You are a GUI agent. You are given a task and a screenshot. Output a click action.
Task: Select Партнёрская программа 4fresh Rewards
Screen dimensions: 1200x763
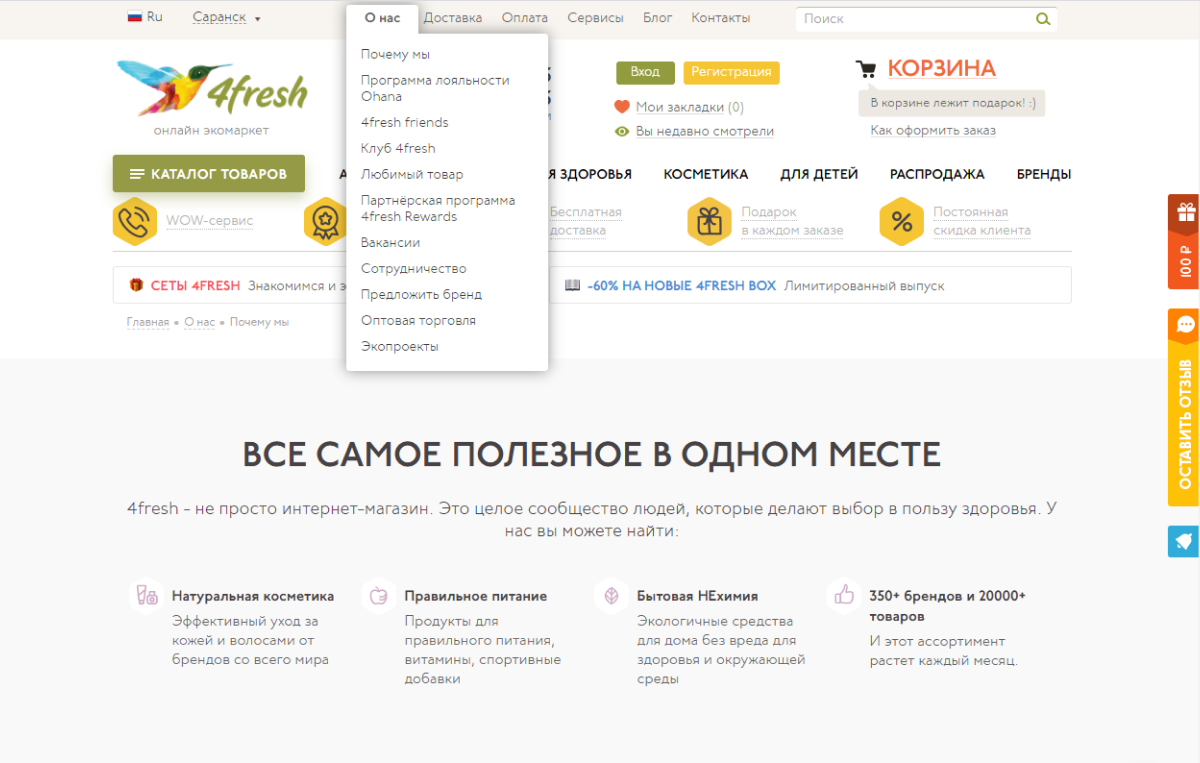tap(438, 208)
